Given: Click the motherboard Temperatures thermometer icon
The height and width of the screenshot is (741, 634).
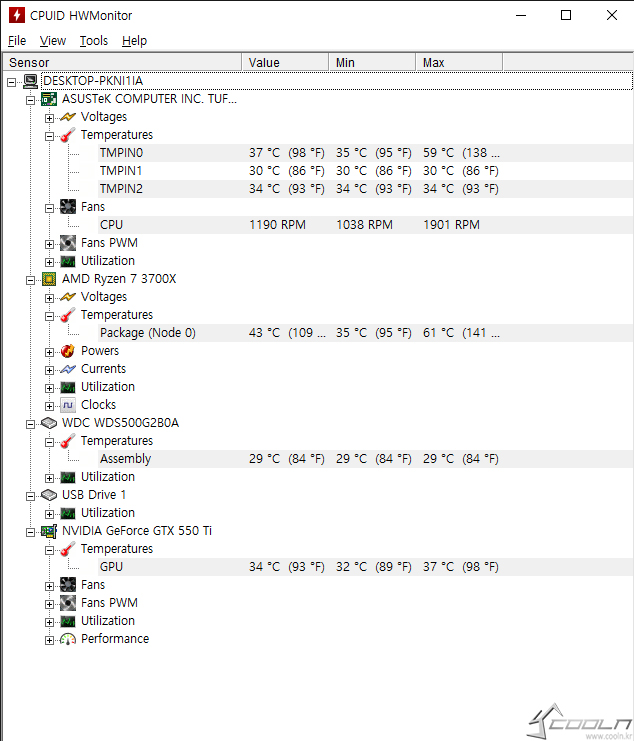Looking at the screenshot, I should (68, 135).
